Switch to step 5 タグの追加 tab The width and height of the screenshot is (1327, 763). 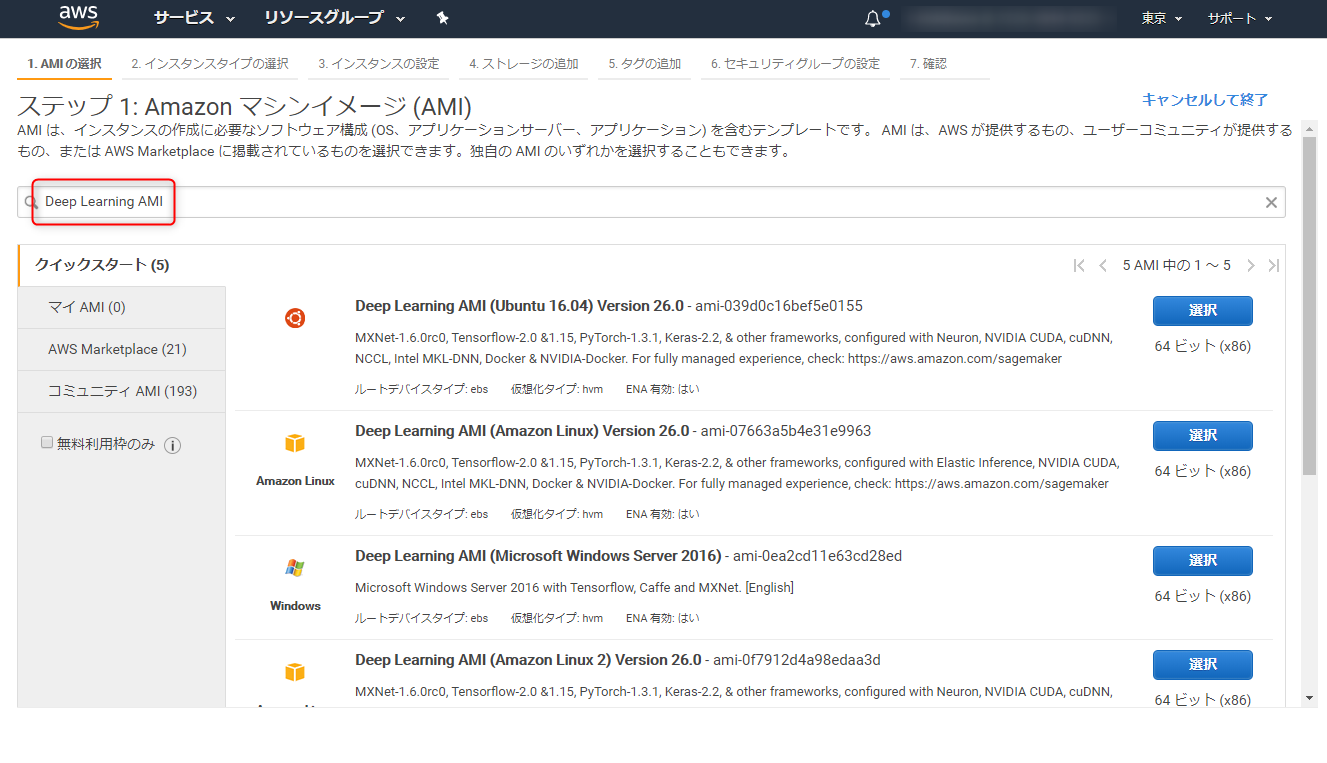645,63
